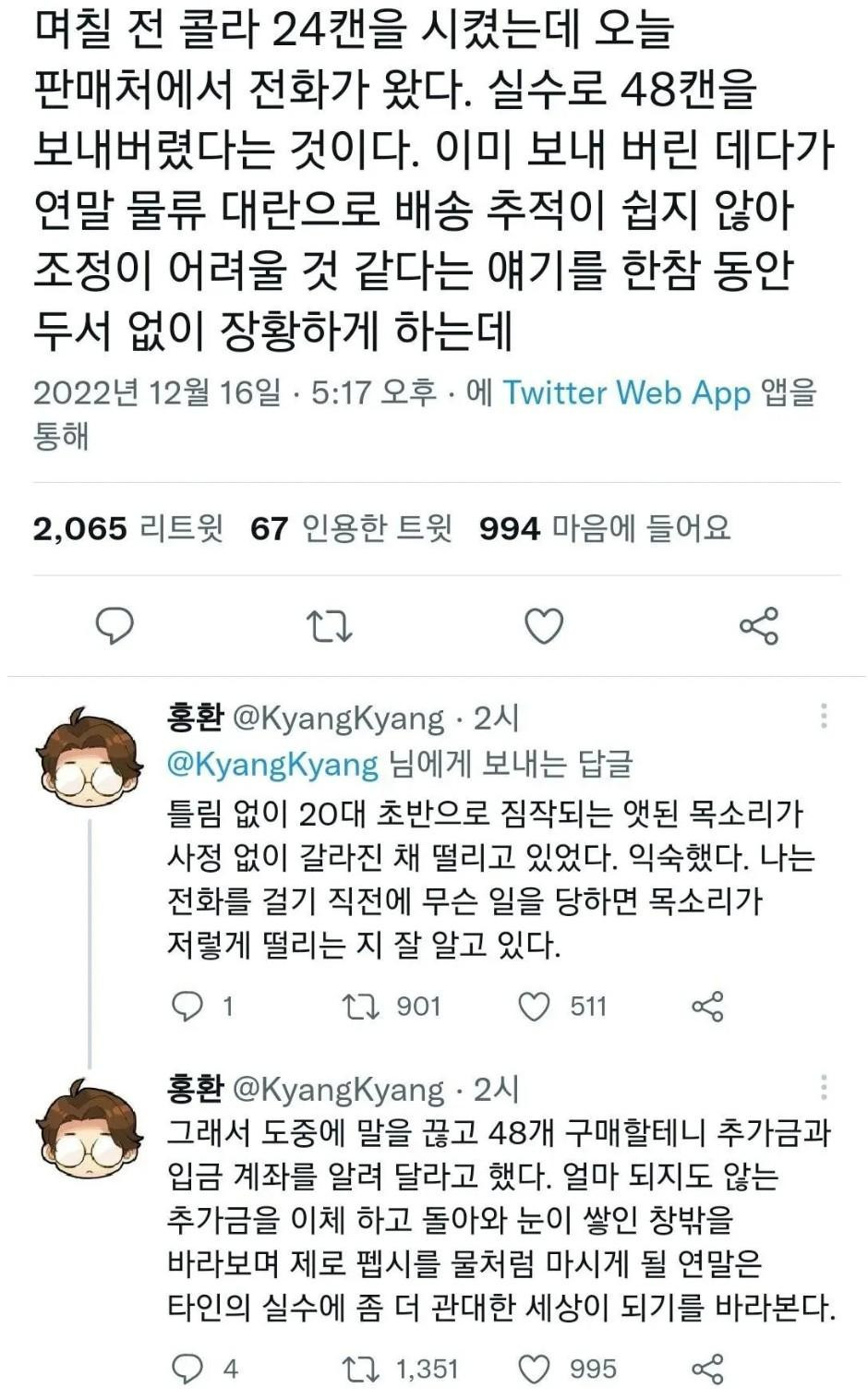Share the main tweet via the share icon
This screenshot has height=1400, width=868.
[x=759, y=626]
